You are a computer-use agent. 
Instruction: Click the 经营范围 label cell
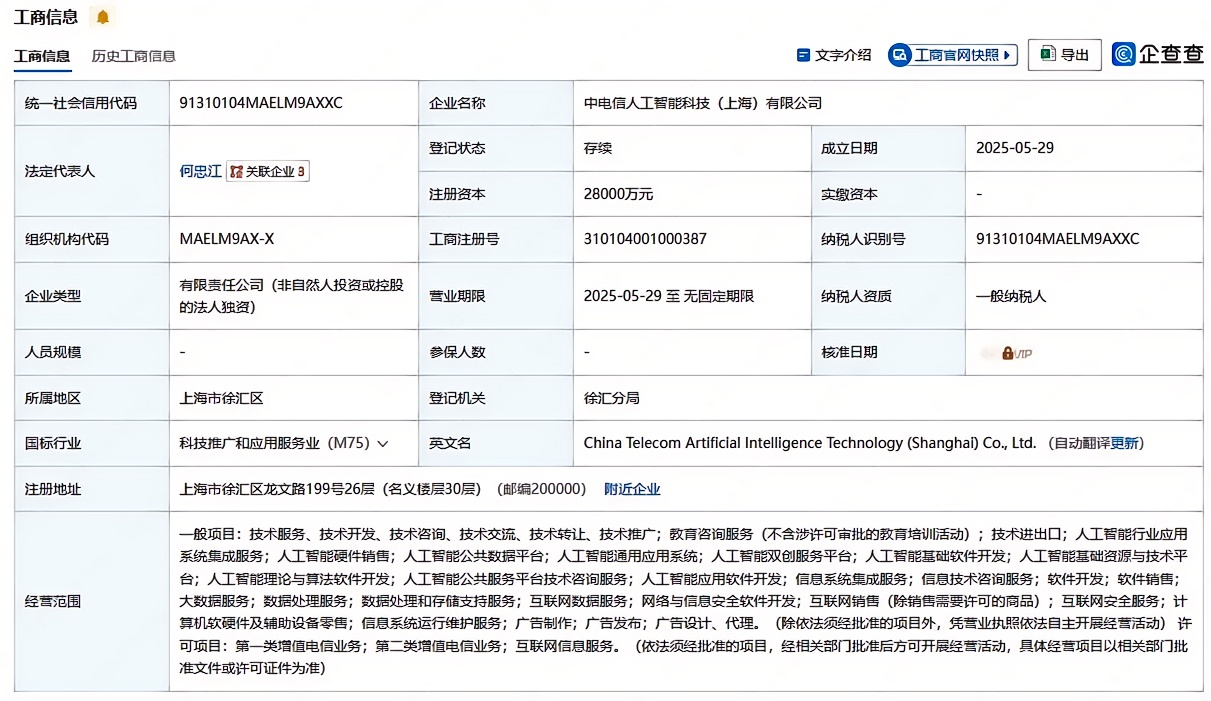point(92,602)
